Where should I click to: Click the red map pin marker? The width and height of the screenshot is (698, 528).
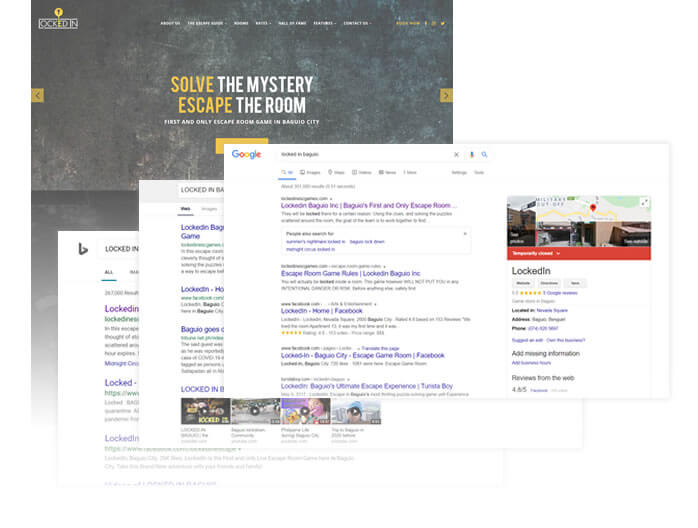point(593,208)
